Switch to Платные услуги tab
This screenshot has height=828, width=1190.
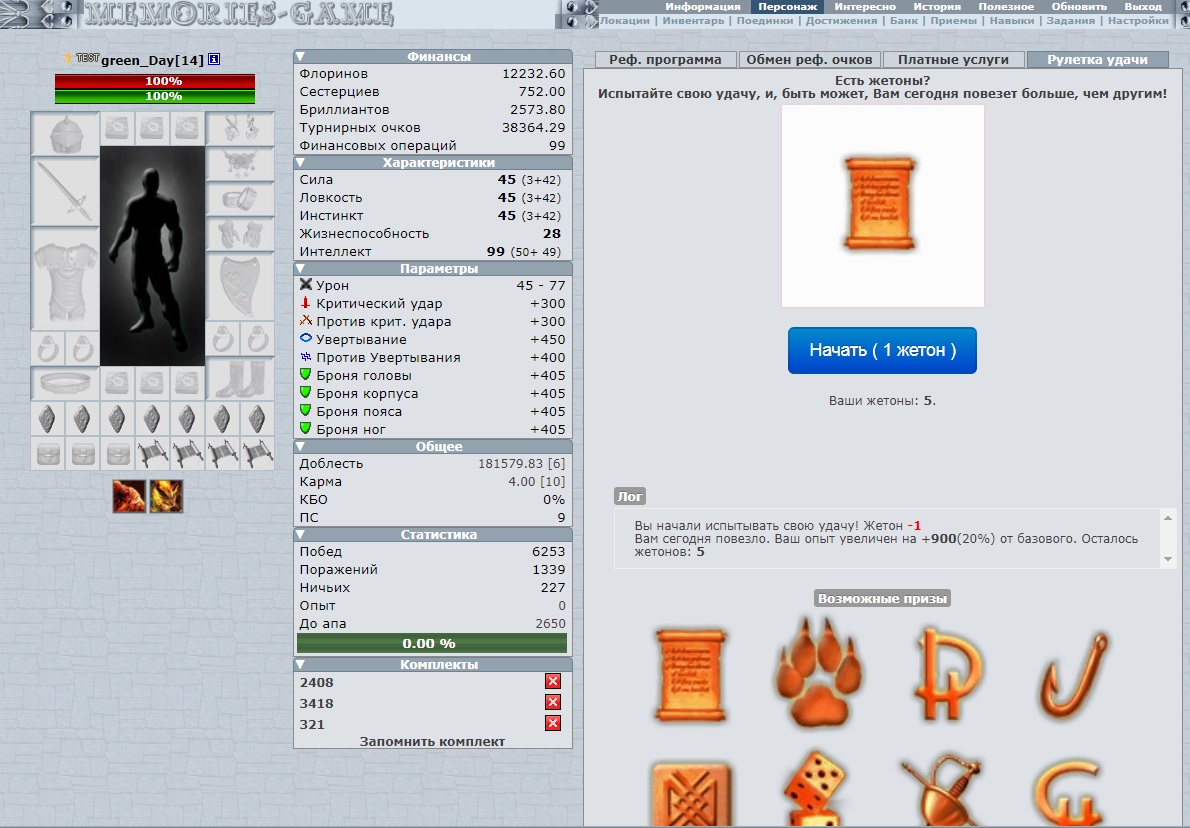click(x=953, y=60)
